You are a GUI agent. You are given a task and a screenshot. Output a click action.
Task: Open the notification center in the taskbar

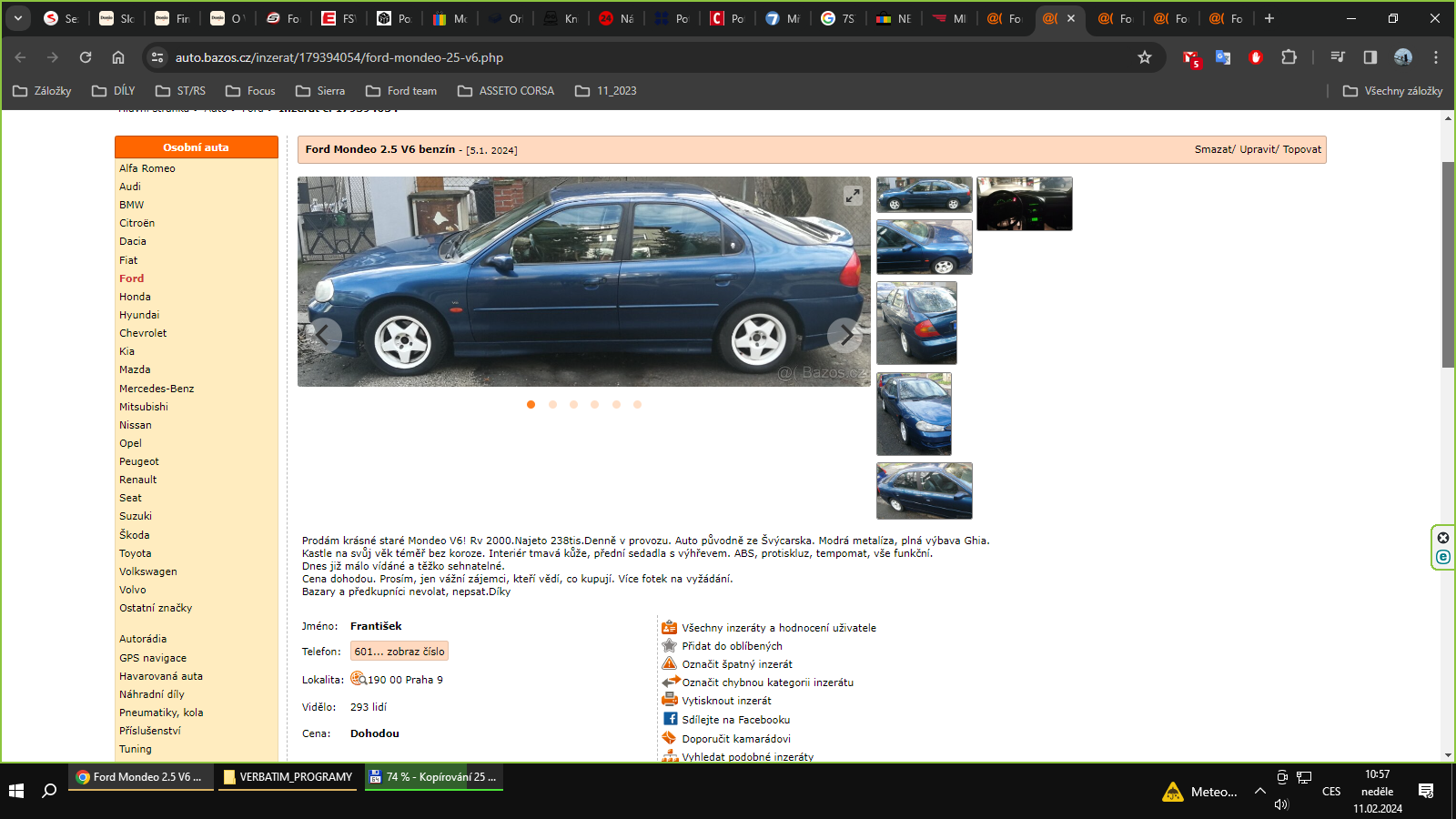(x=1426, y=791)
